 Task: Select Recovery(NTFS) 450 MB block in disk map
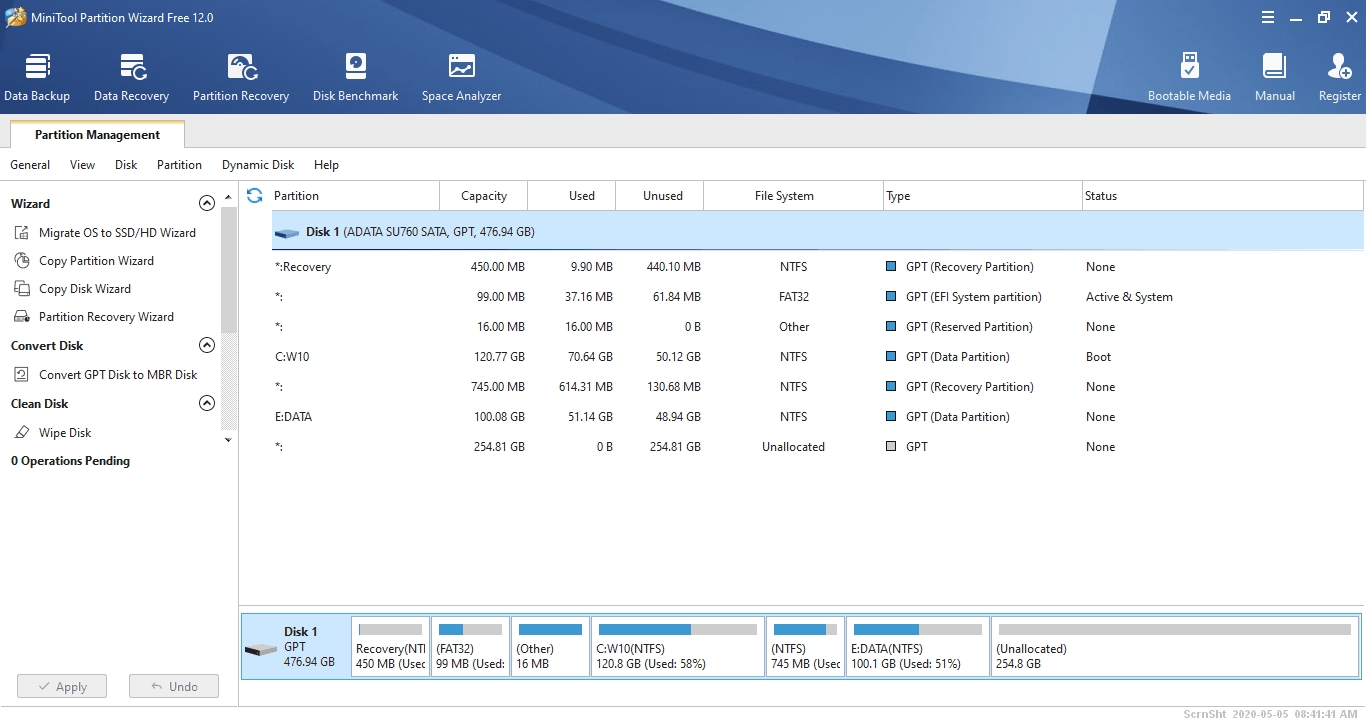click(390, 647)
